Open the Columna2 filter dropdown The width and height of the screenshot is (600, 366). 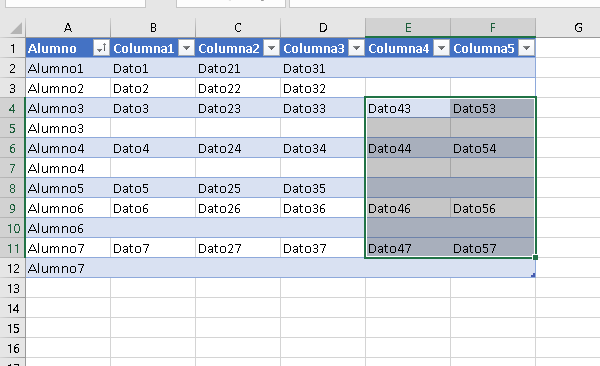click(272, 48)
